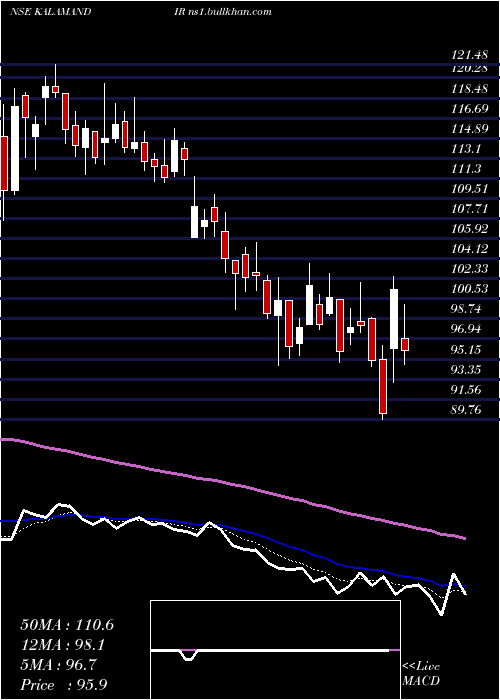Click the 50MA : 110.6 readout
Image resolution: width=500 pixels, height=700 pixels.
[x=67, y=625]
